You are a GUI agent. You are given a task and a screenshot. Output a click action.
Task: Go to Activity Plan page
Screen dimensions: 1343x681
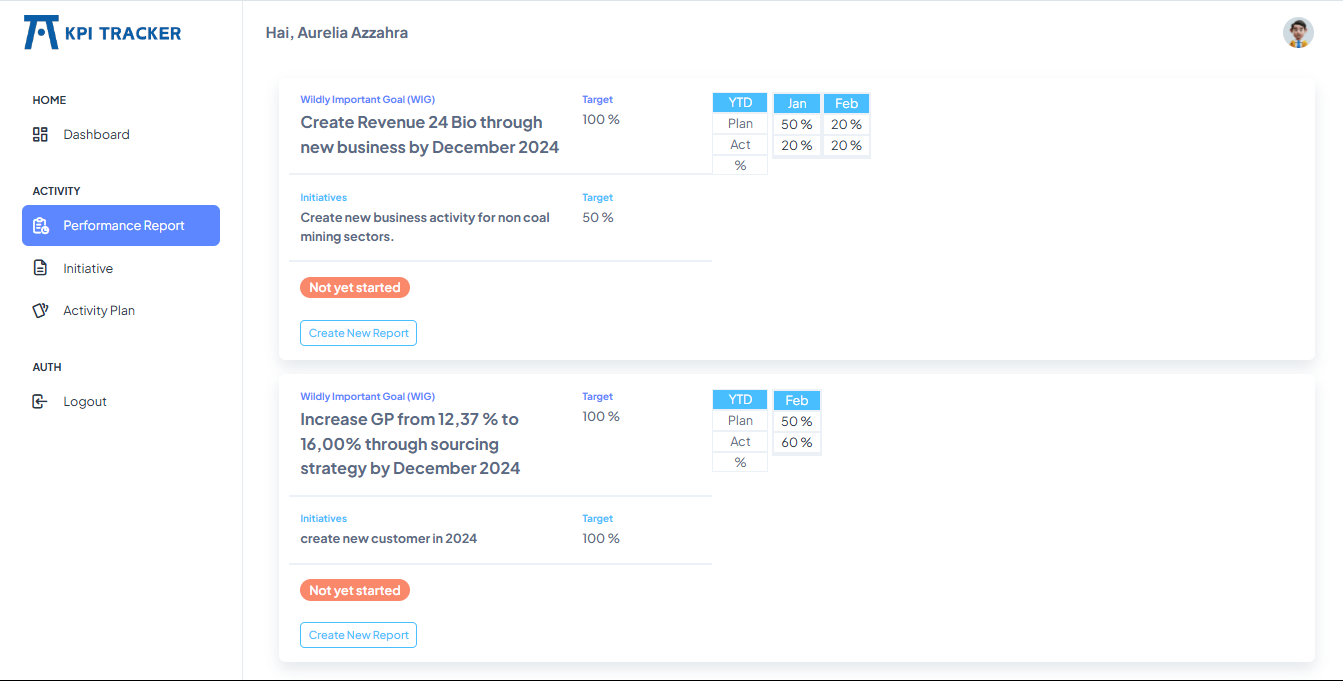point(121,310)
